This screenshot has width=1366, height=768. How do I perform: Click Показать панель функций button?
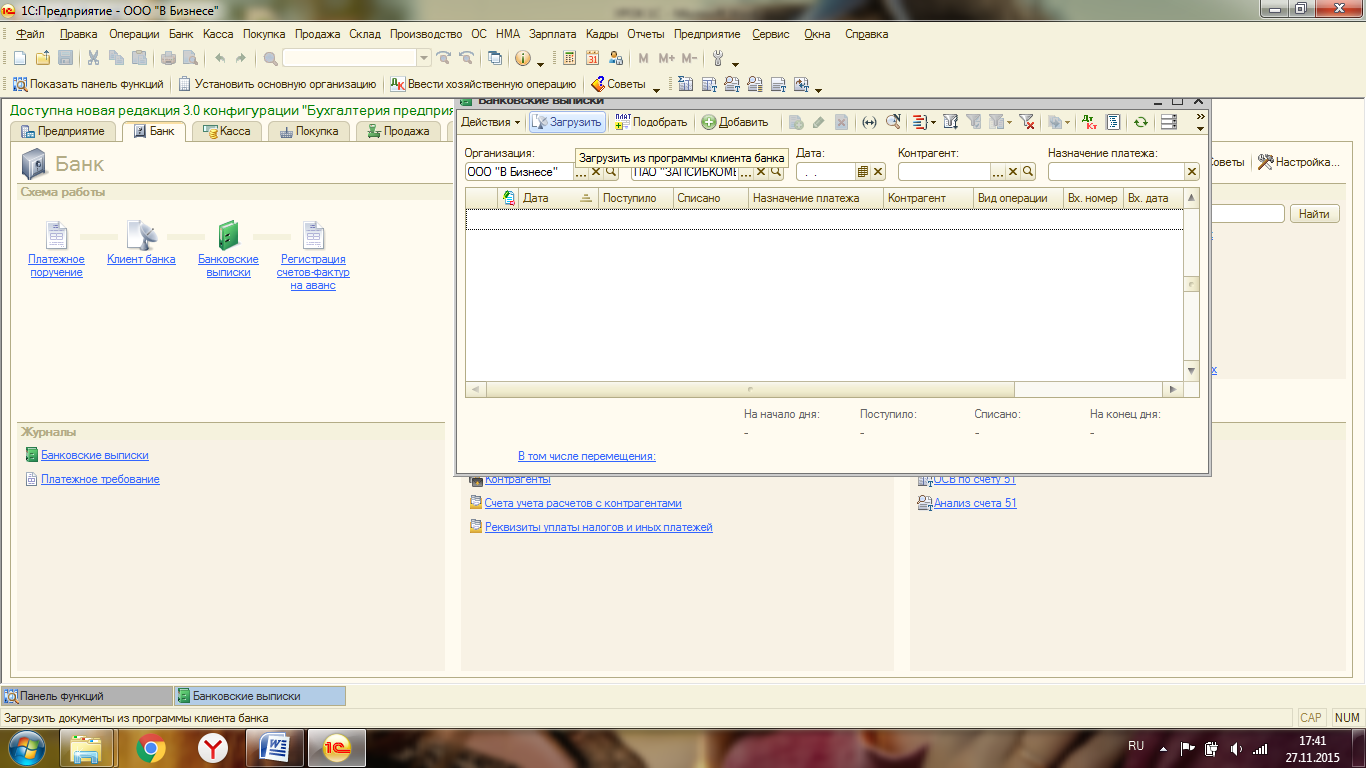point(87,85)
